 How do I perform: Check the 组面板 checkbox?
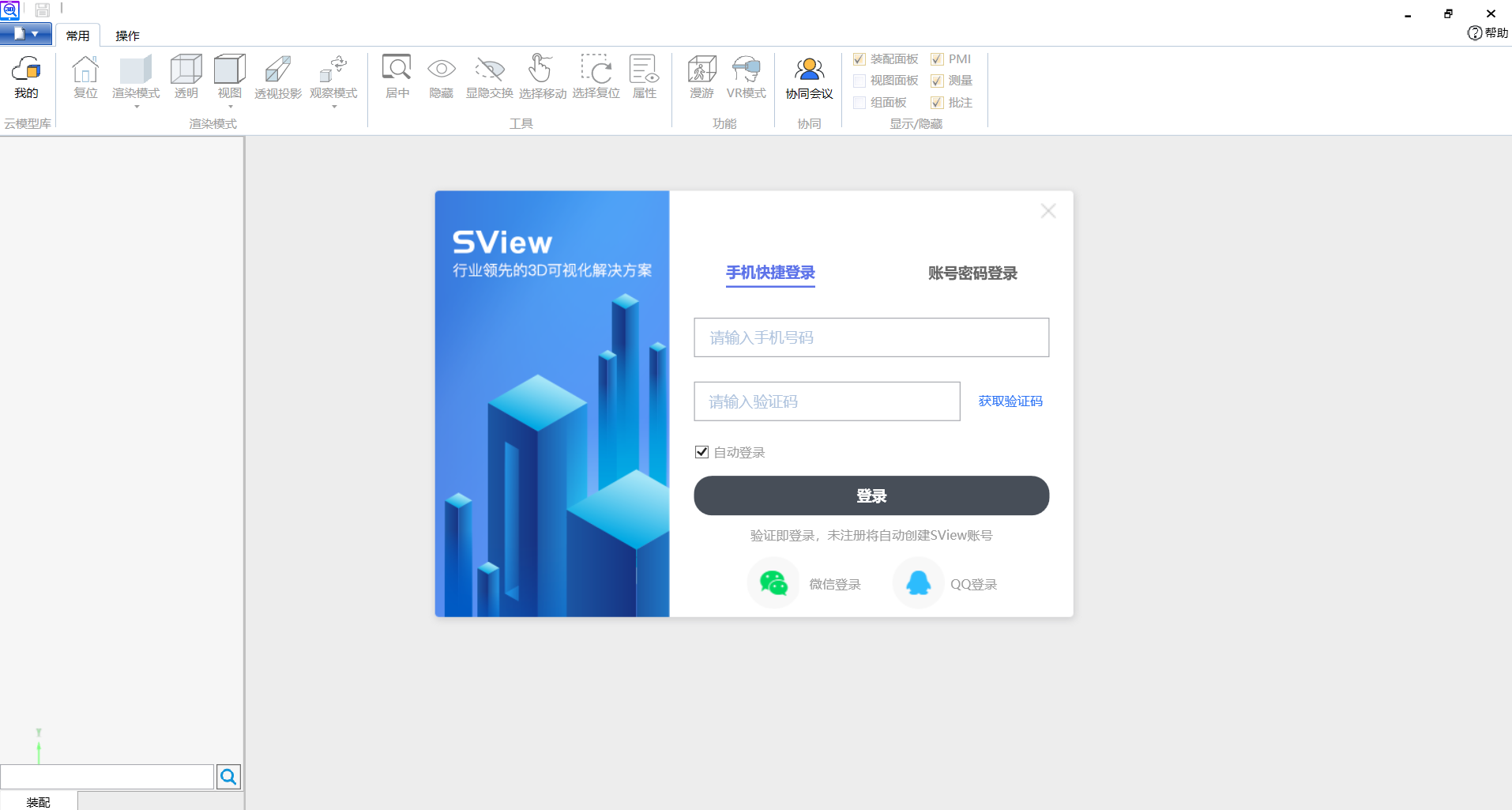[x=859, y=103]
